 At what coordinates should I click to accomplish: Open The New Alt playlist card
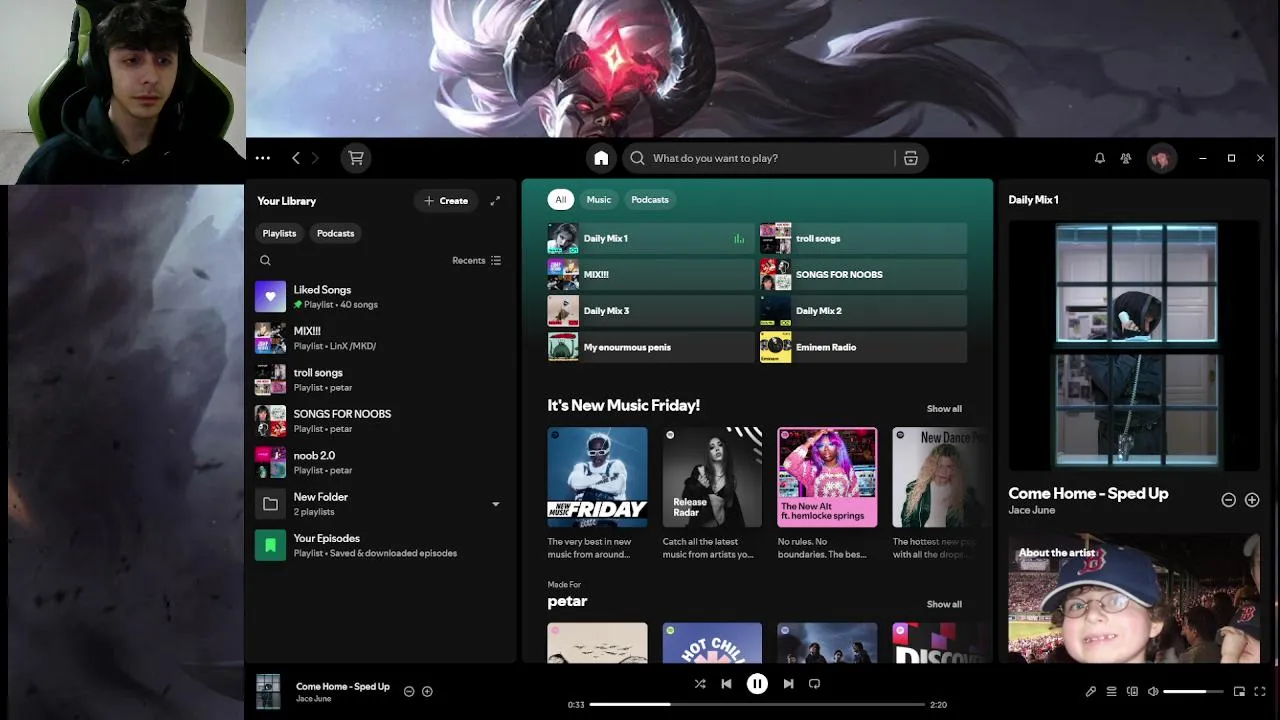pos(827,494)
